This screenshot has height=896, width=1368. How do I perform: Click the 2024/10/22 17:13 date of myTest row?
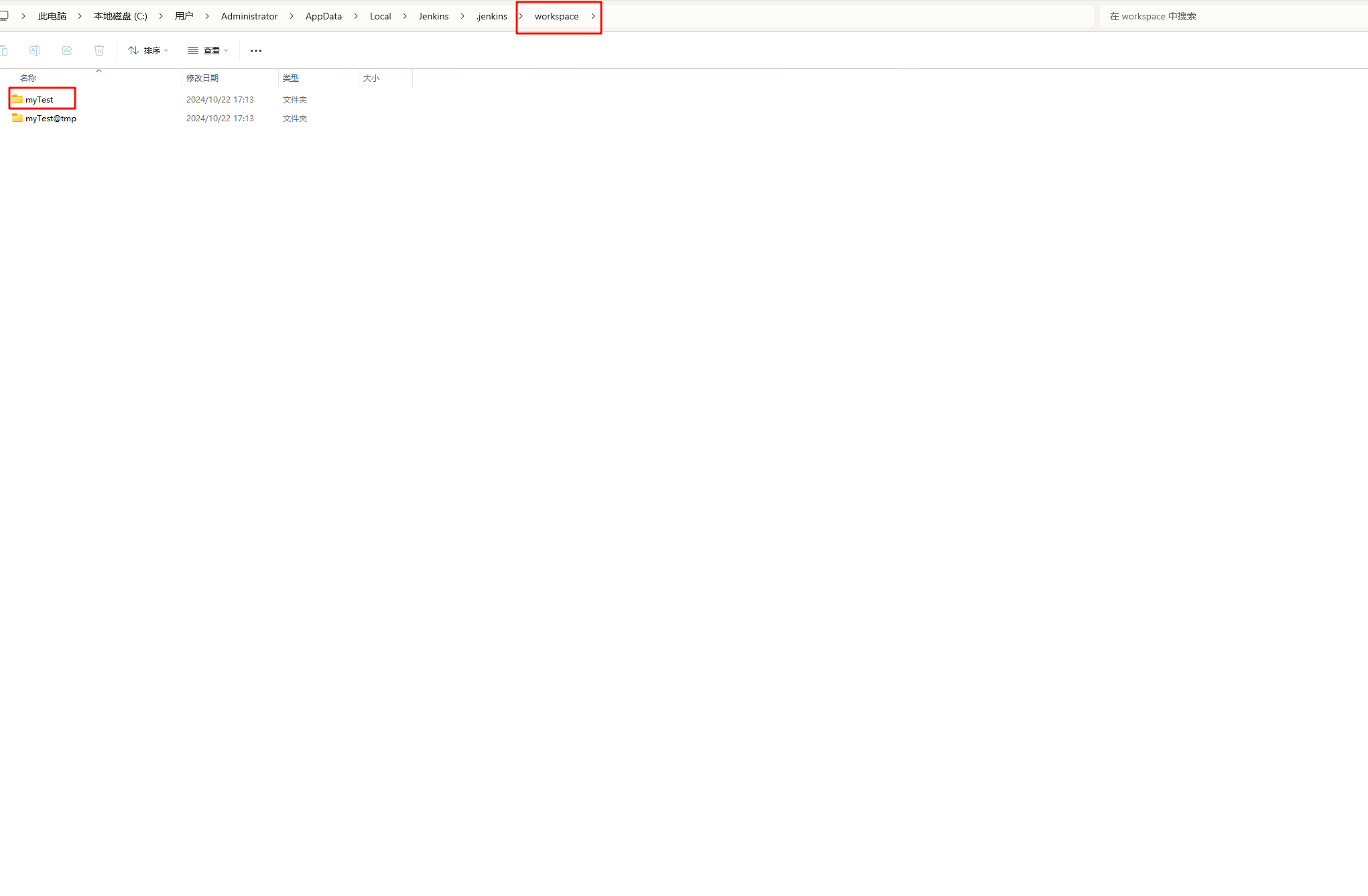[220, 100]
